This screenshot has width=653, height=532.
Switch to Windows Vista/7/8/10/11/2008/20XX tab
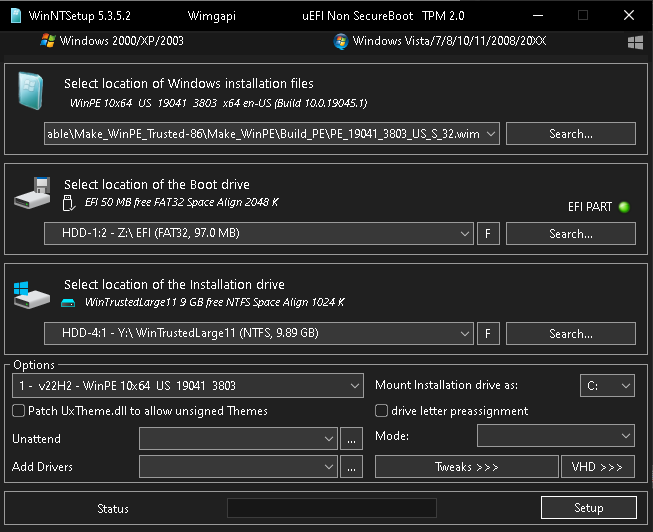coord(439,41)
